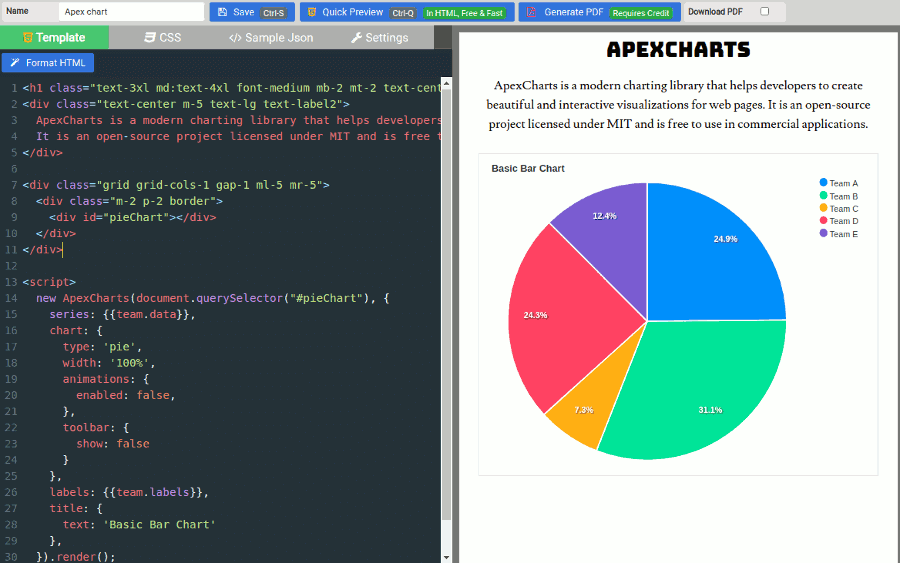
Task: Click code line 30 '}).render();'
Action: tap(76, 557)
